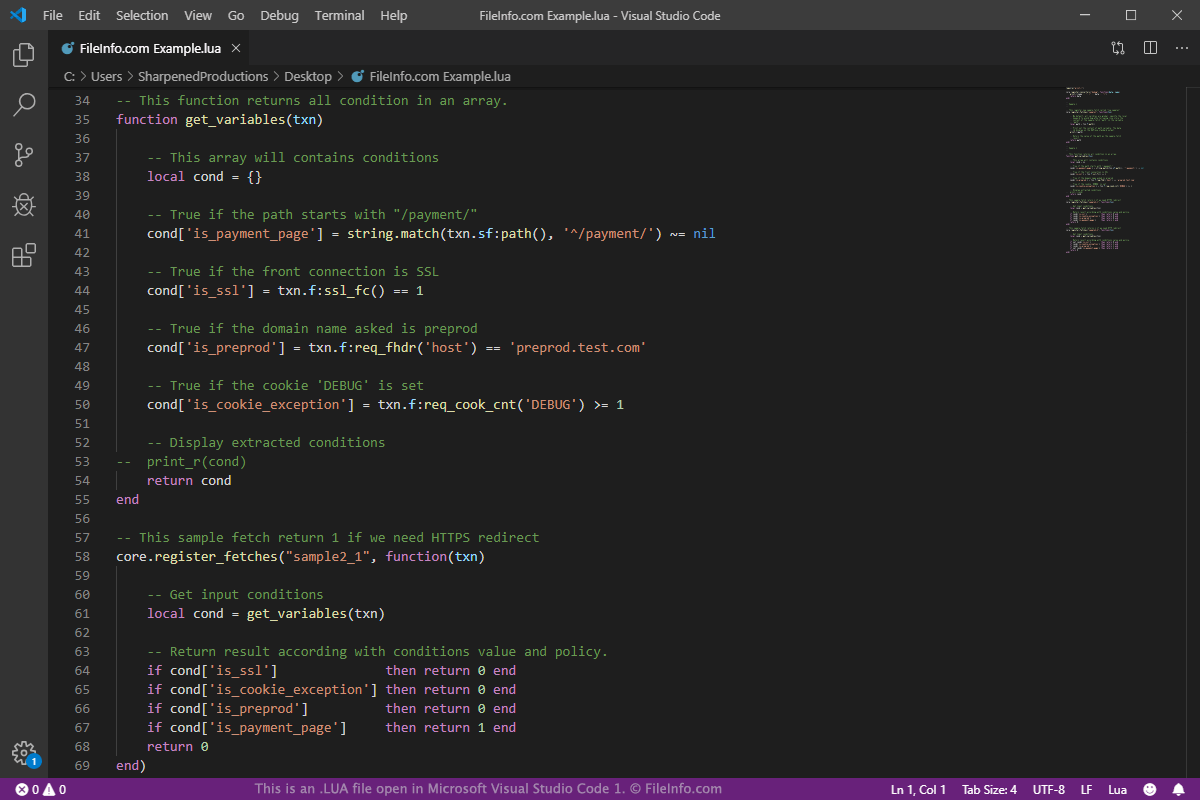The image size is (1200, 800).
Task: Open the Extensions view icon
Action: tap(24, 256)
